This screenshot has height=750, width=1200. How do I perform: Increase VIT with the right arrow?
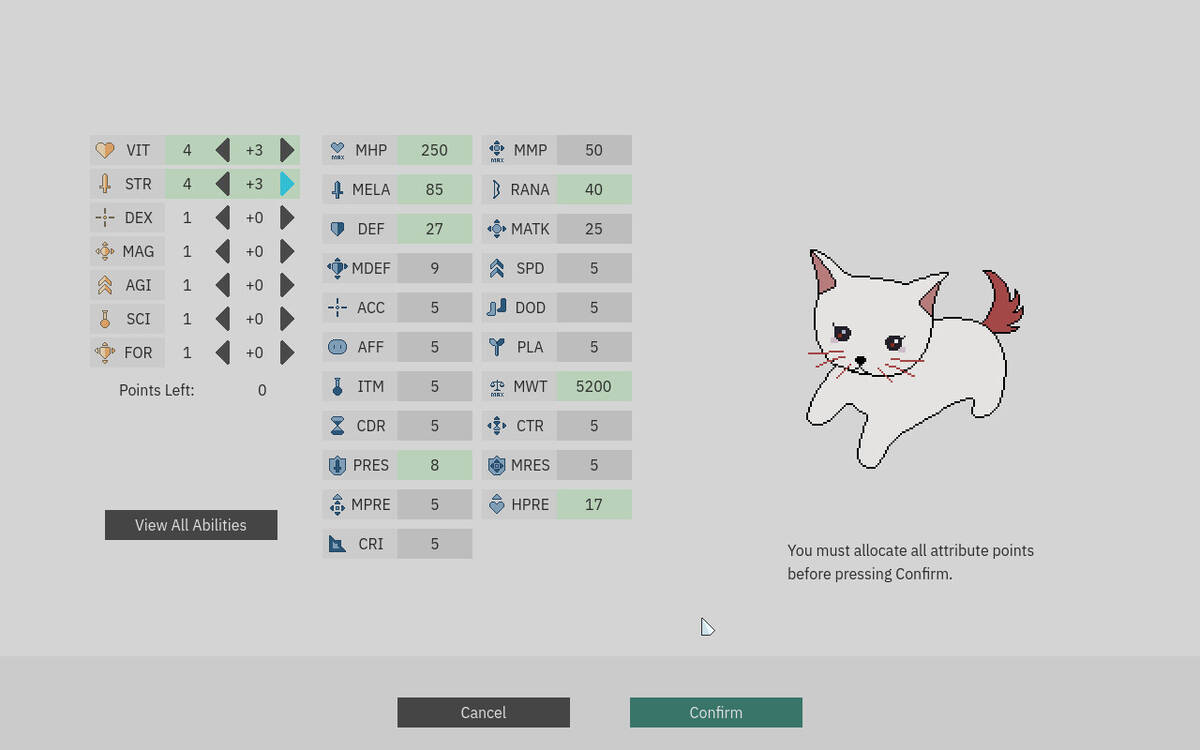(x=288, y=150)
